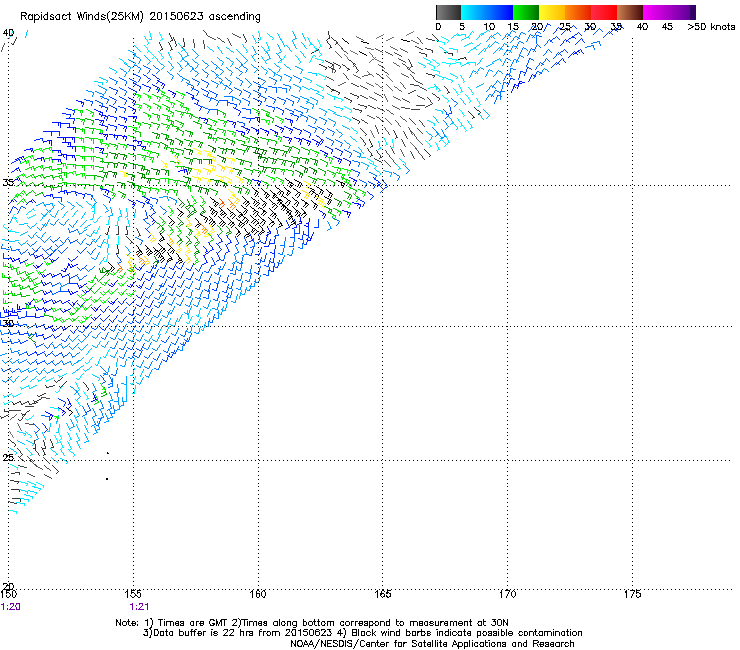
Task: Click the '>50 knots' legend label
Action: [x=711, y=27]
